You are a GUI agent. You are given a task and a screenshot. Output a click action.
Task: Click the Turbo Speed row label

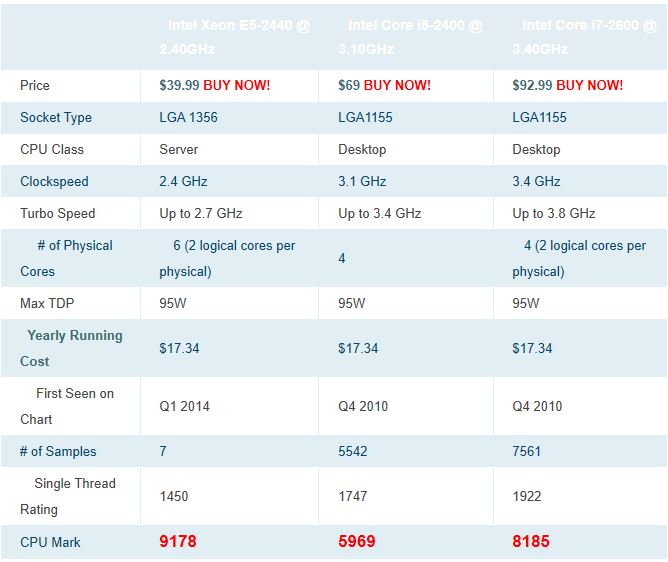(58, 214)
